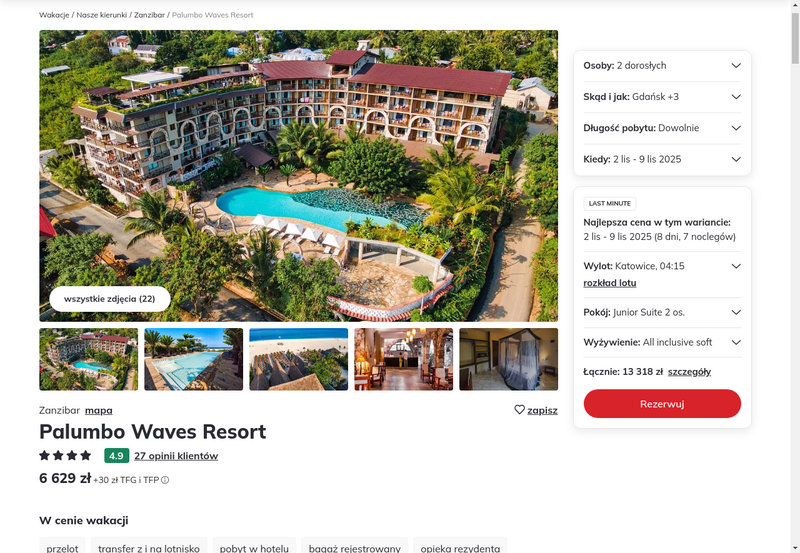The image size is (800, 553).
Task: Expand the Pokój Junior Suite selector
Action: point(662,312)
